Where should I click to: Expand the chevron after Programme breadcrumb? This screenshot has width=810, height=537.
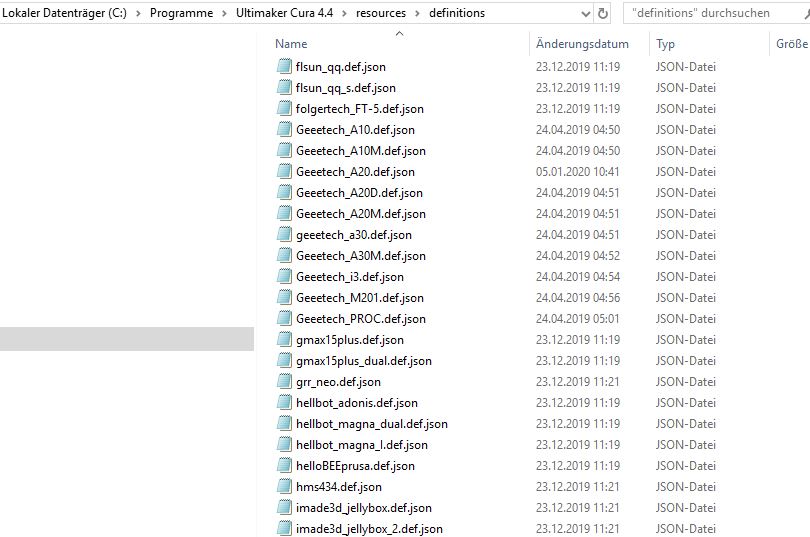(224, 13)
